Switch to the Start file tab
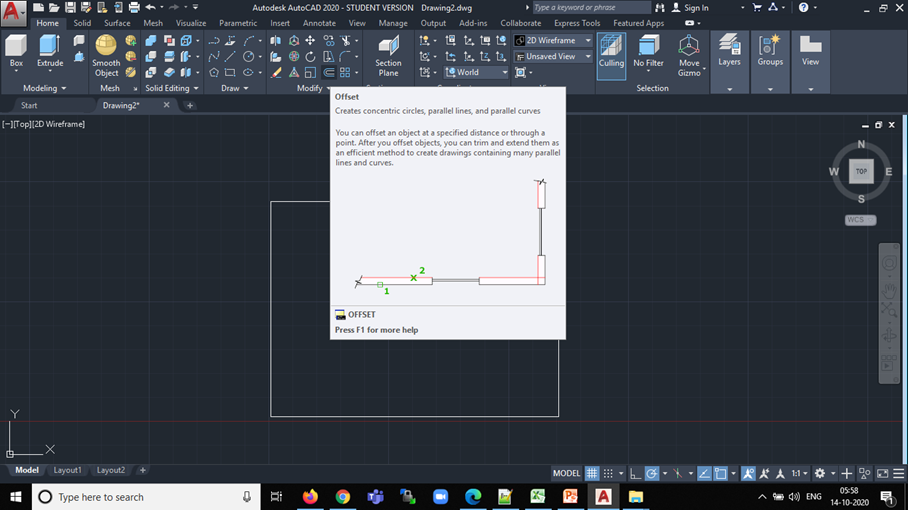 point(29,105)
